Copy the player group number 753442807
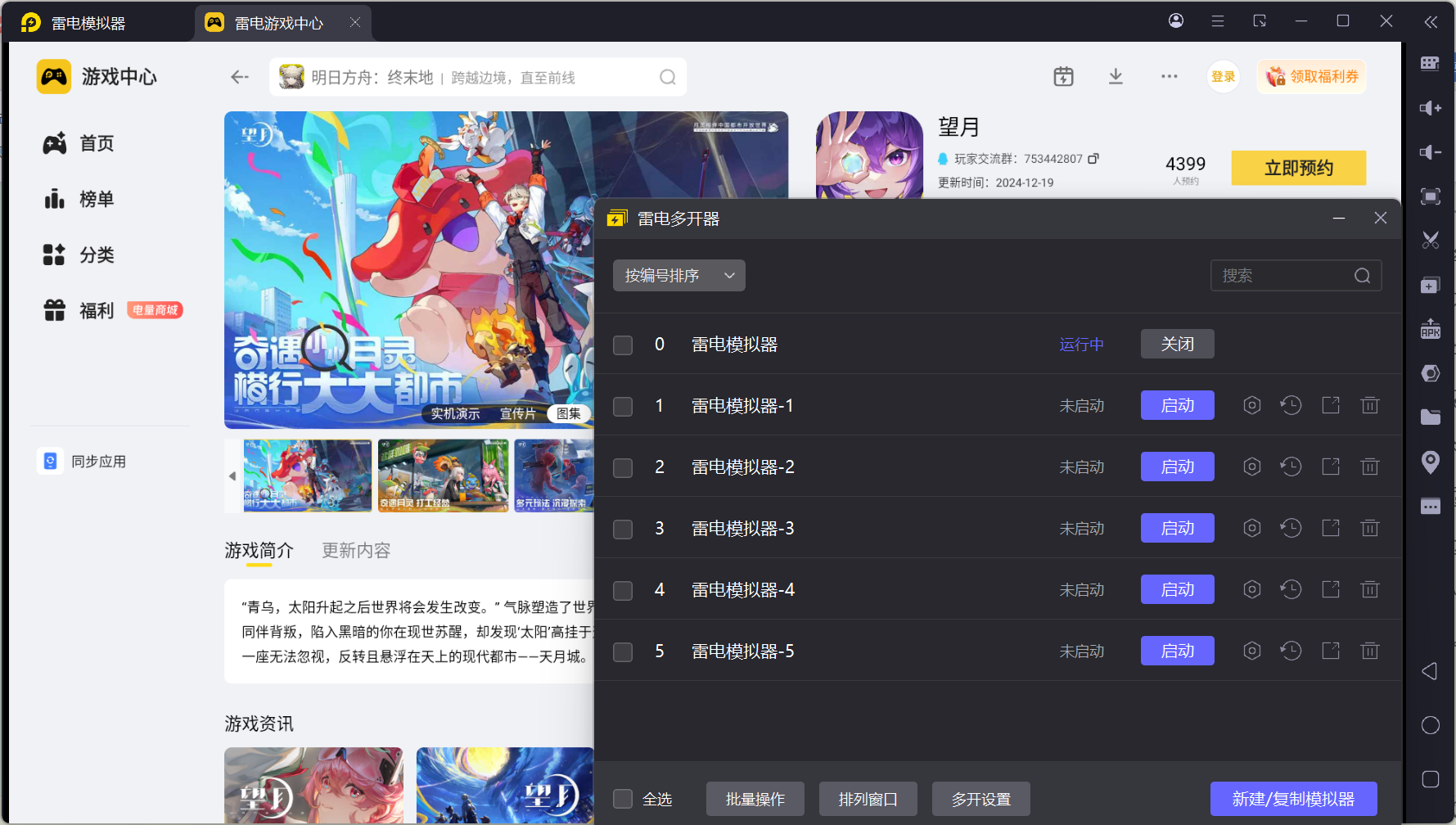This screenshot has width=1456, height=825. [1093, 158]
